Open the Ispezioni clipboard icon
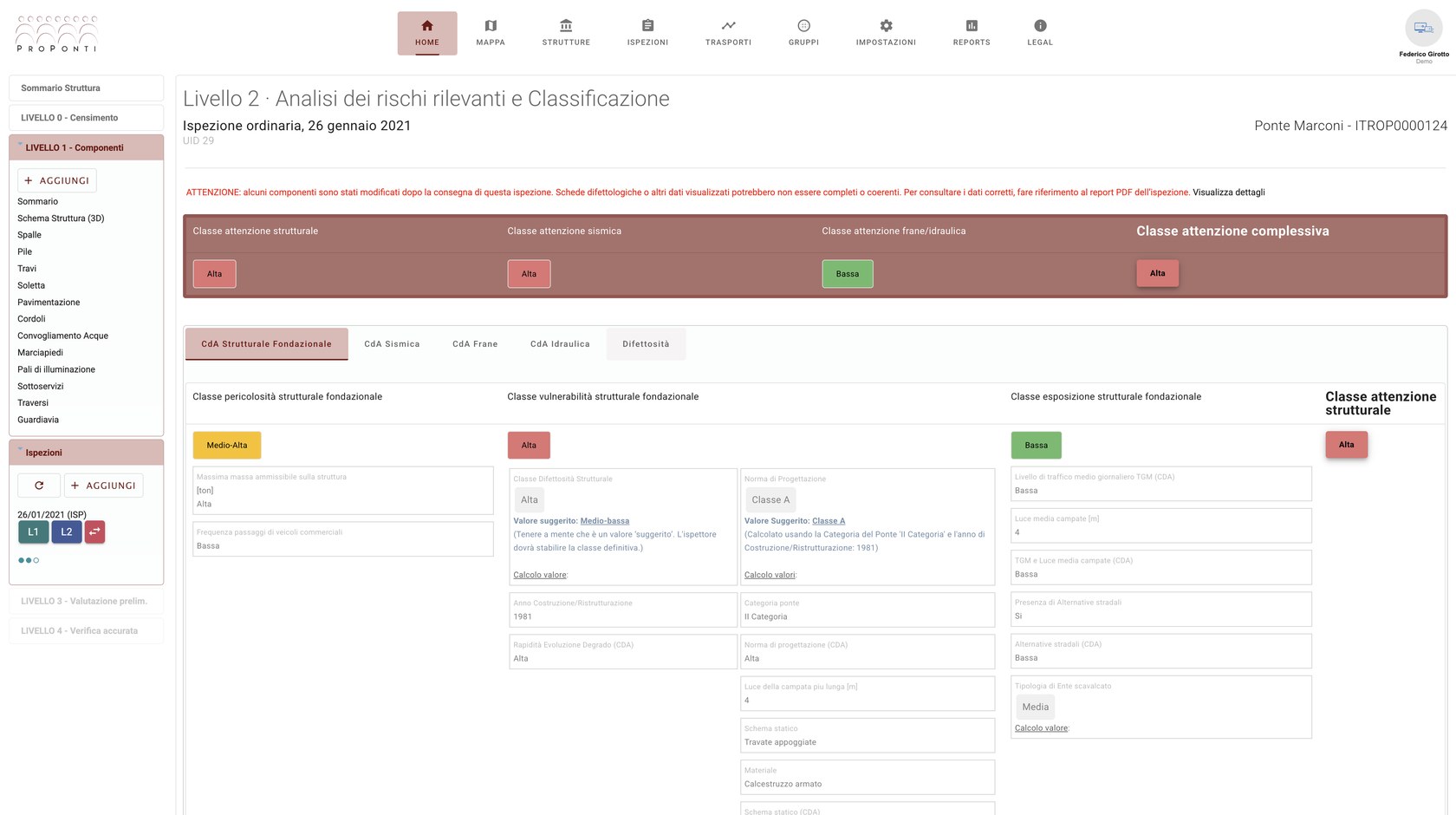The image size is (1456, 815). click(x=647, y=26)
